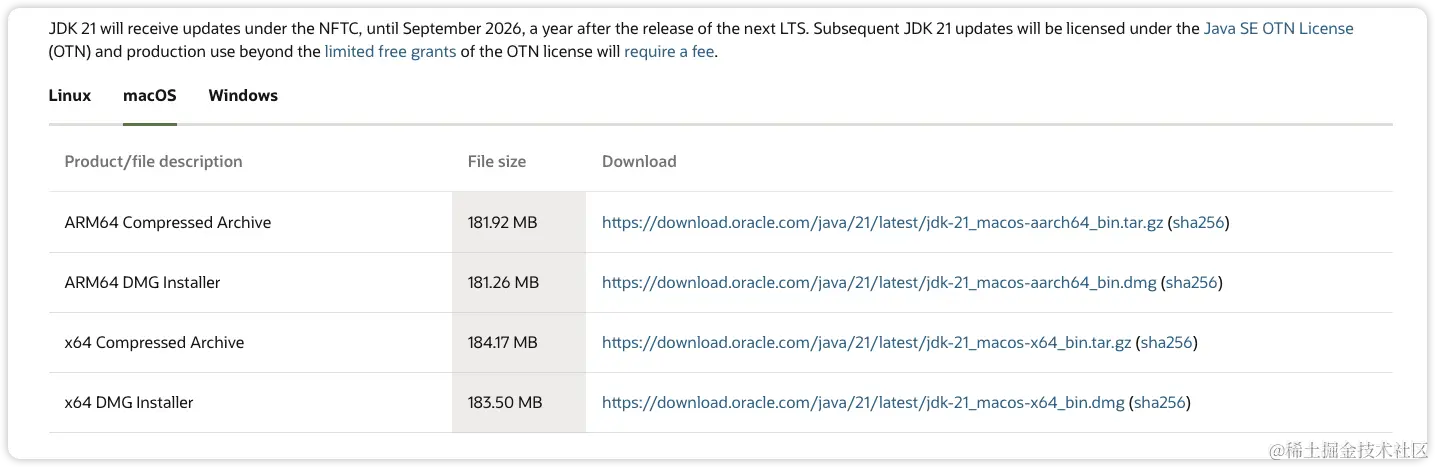Image resolution: width=1435 pixels, height=467 pixels.
Task: Click the x64 DMG Installer row label
Action: [x=129, y=403]
